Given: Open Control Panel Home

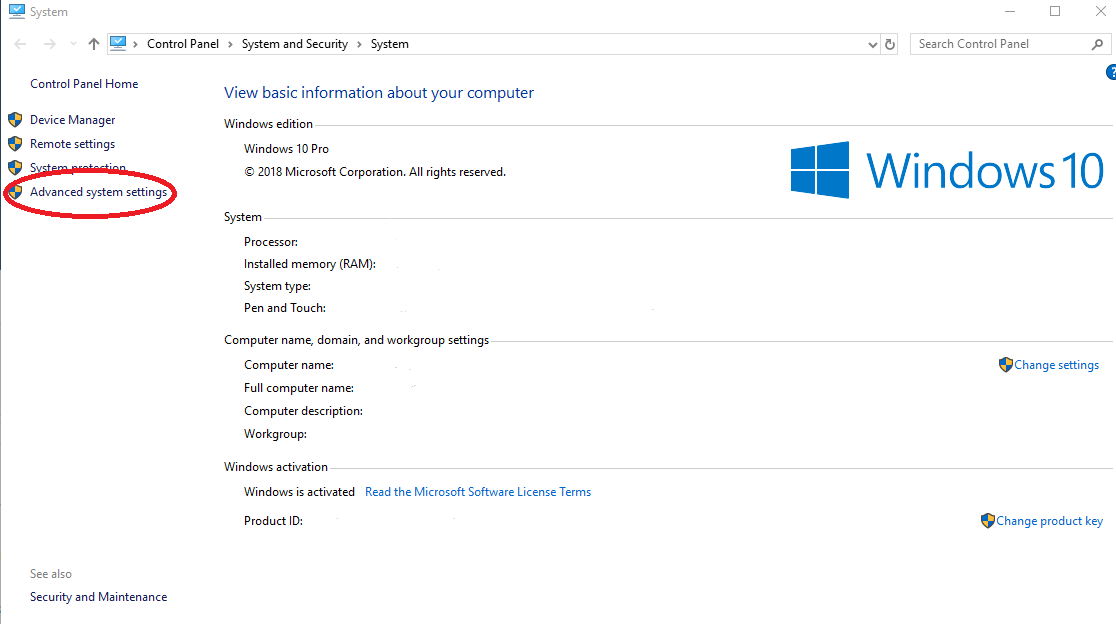Looking at the screenshot, I should point(84,84).
